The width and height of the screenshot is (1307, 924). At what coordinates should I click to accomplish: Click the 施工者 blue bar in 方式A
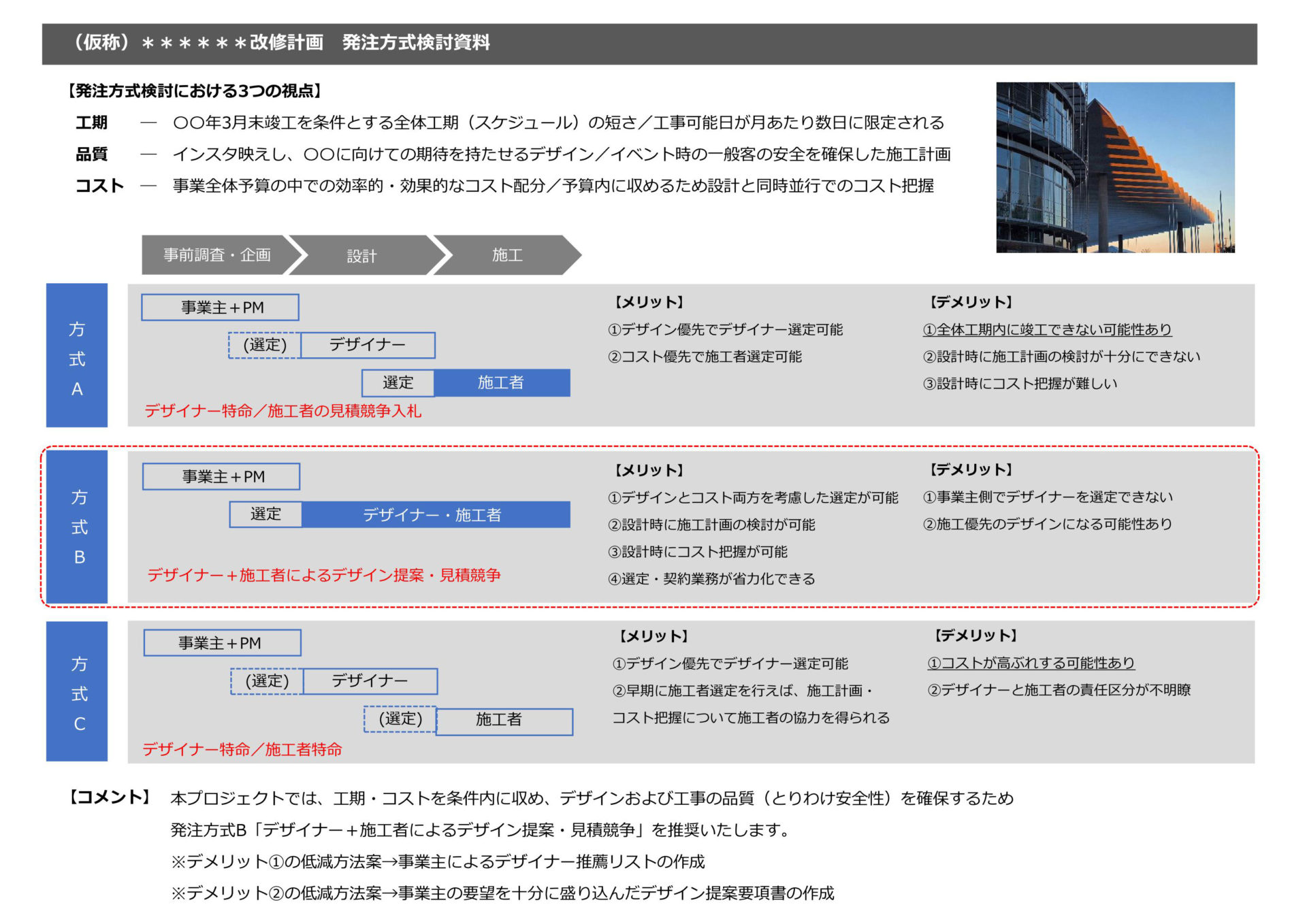pos(501,383)
